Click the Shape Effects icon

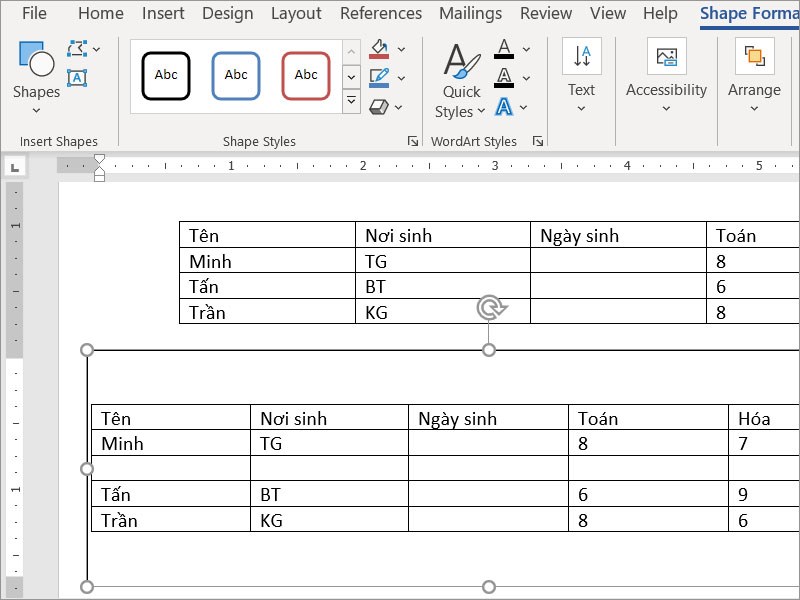tap(379, 106)
